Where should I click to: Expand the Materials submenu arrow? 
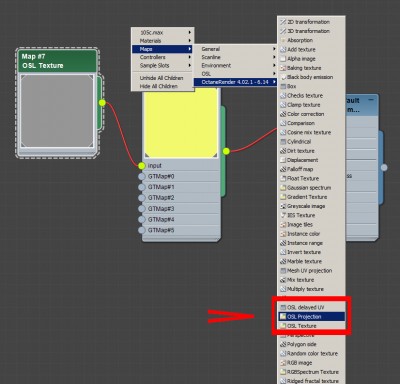190,41
